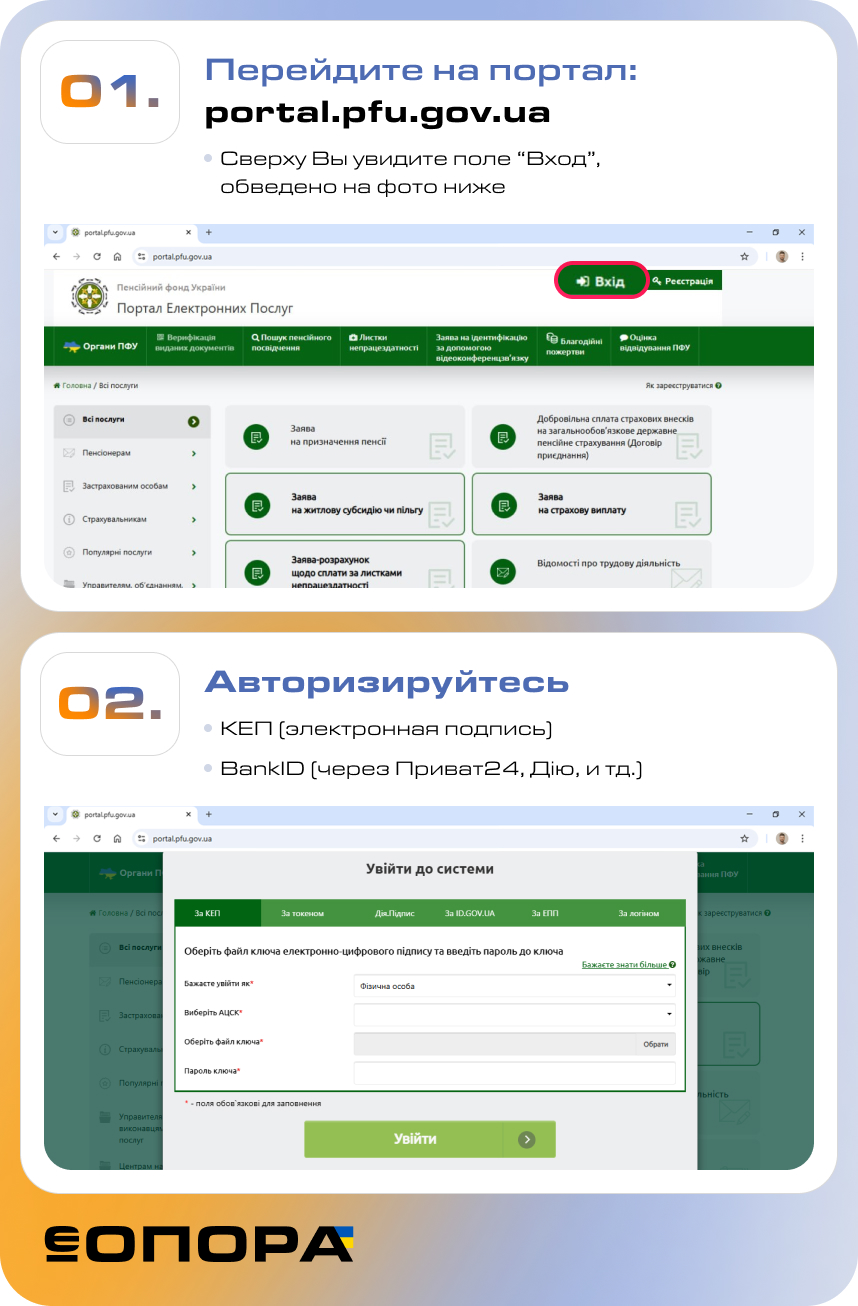The width and height of the screenshot is (858, 1306).
Task: Open the Виберіть АЦСК dropdown
Action: [x=514, y=1014]
